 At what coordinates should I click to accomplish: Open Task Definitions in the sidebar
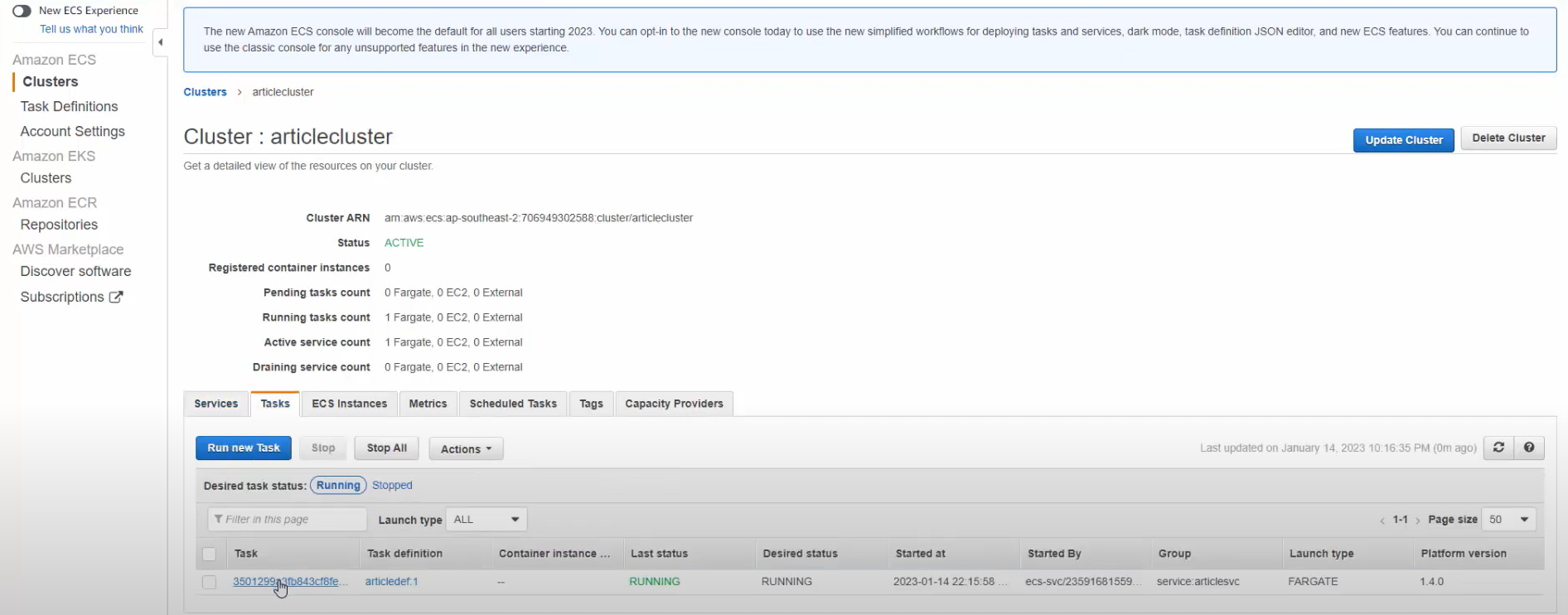[69, 106]
